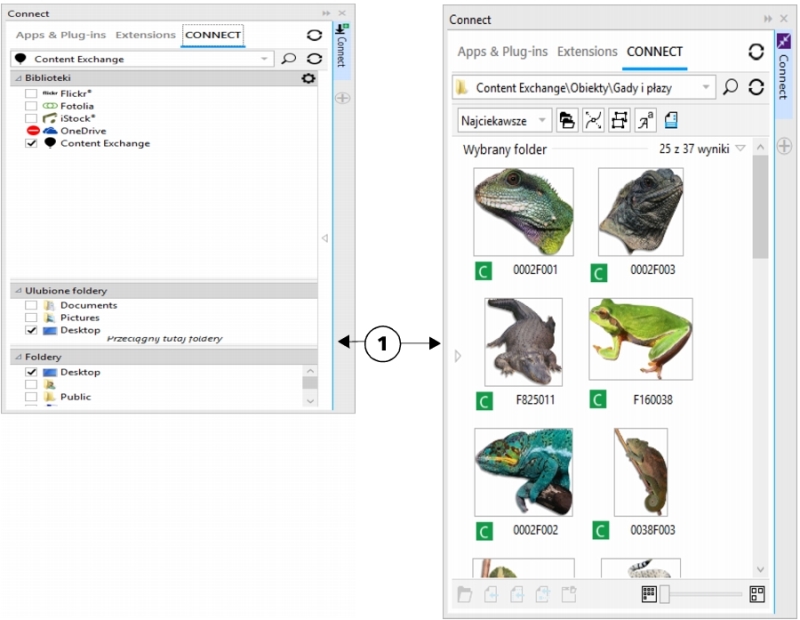Click the search magnifier in the right panel
Viewport: 800px width, 620px height.
coord(731,88)
